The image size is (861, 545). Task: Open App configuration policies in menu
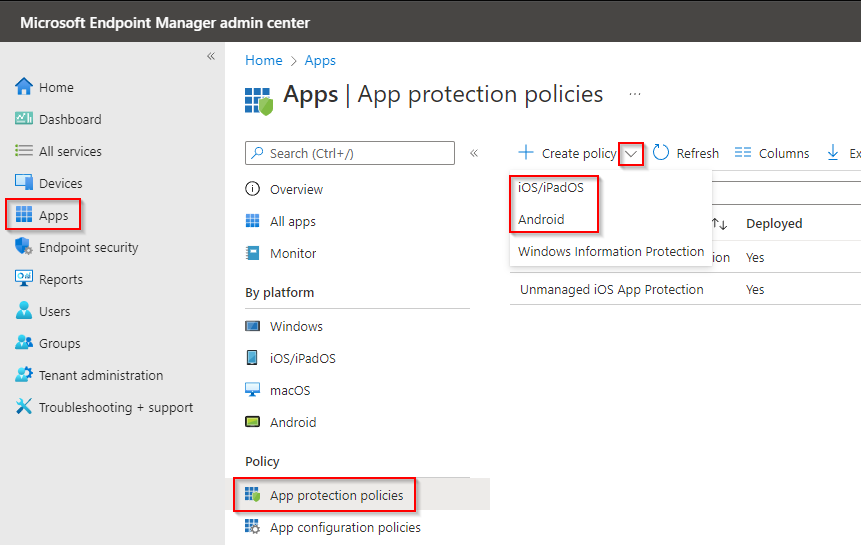click(345, 527)
